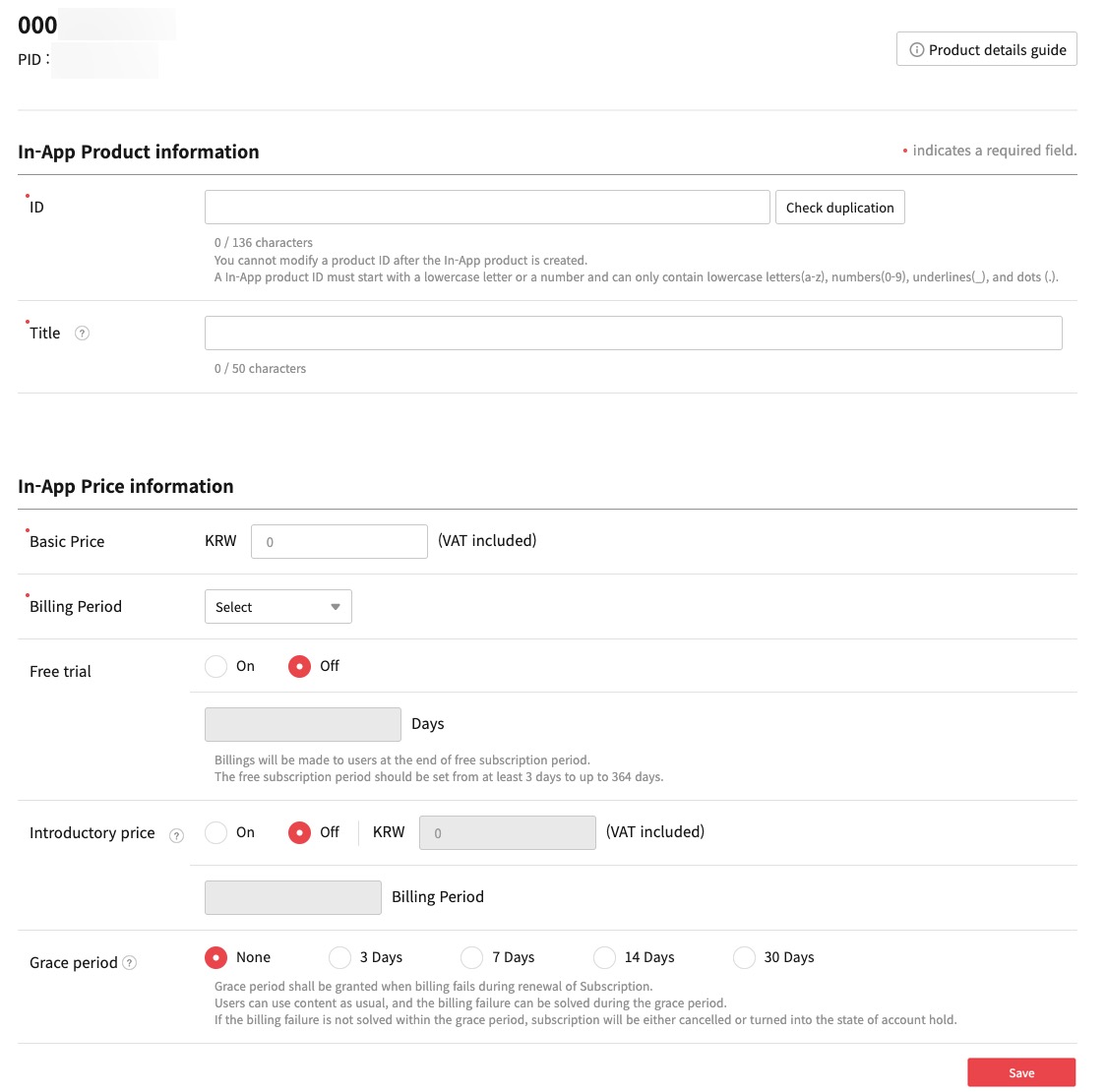Save the in-app product form
Screen dimensions: 1106x1092
(1020, 1072)
